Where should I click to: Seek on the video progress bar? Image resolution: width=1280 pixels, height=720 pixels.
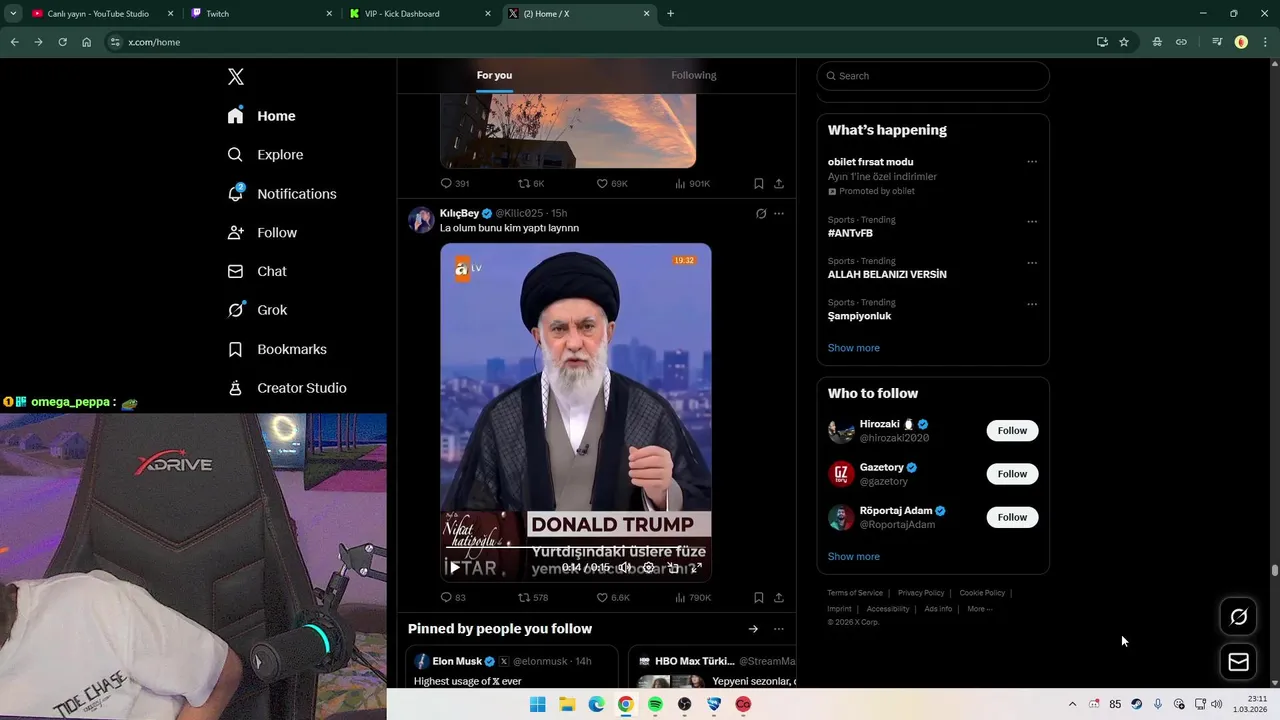(x=576, y=548)
